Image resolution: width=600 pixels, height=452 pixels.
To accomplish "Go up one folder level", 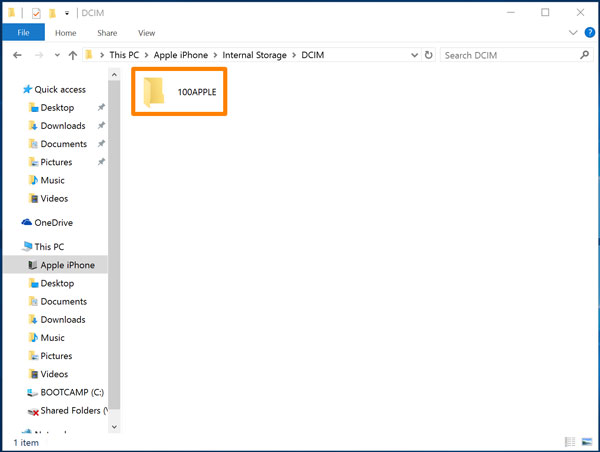I will [73, 55].
